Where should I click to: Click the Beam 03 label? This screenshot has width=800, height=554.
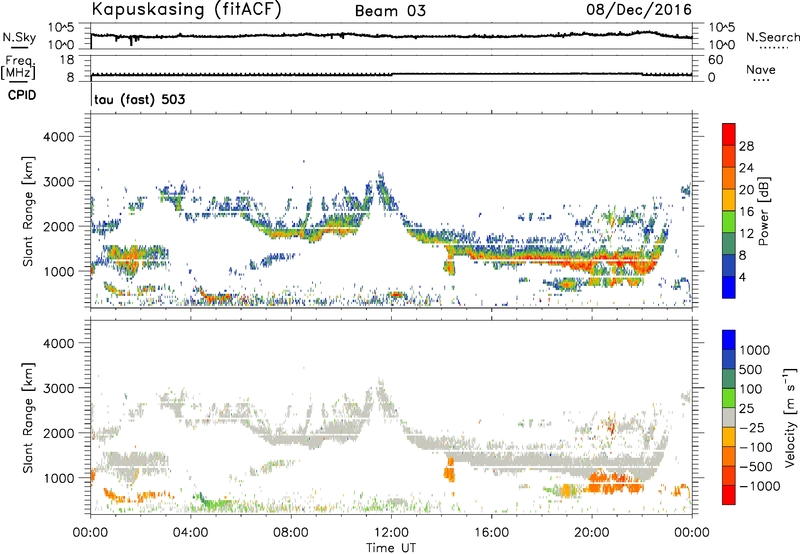(x=390, y=11)
